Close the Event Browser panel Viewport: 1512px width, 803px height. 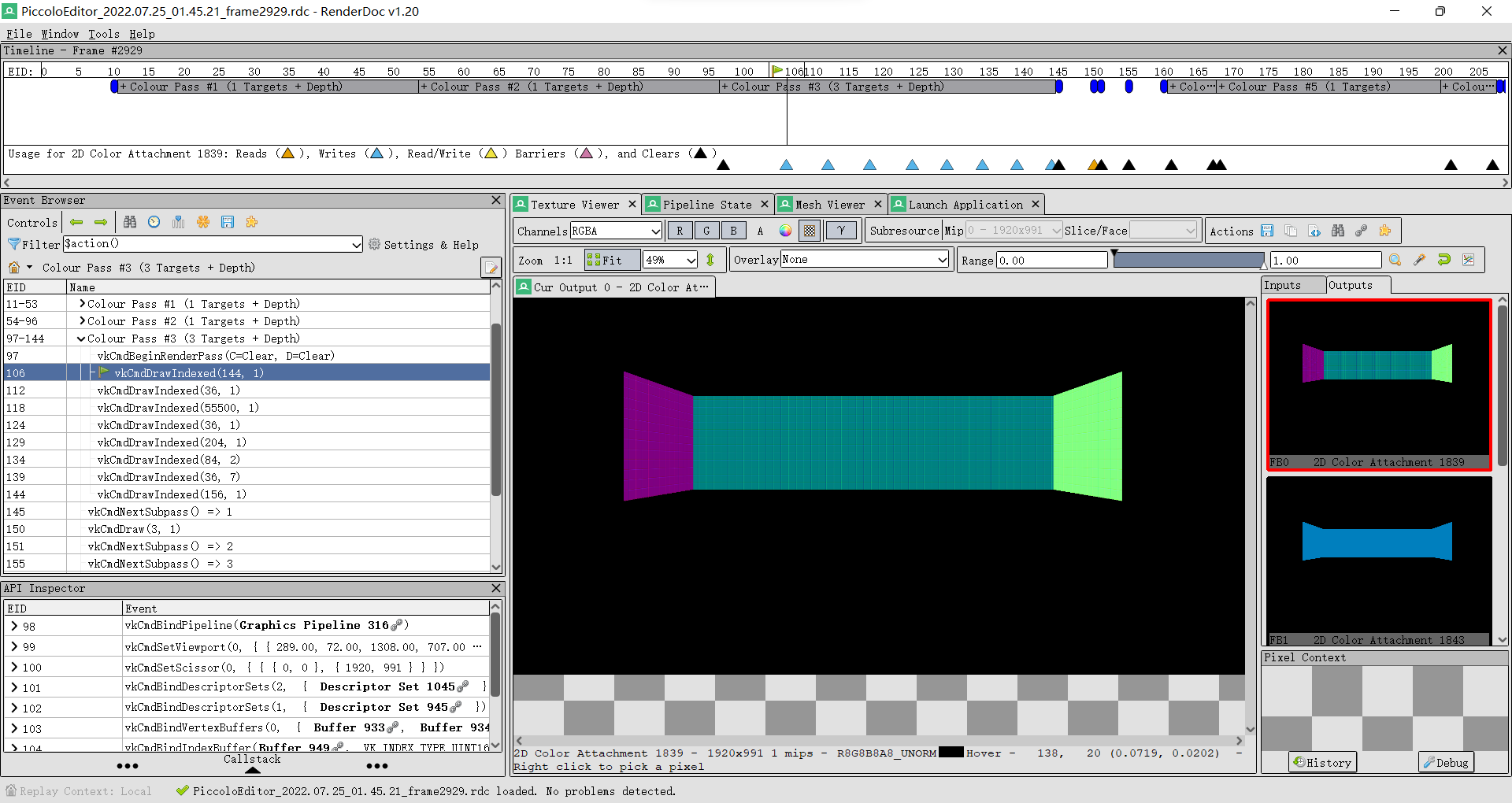496,200
